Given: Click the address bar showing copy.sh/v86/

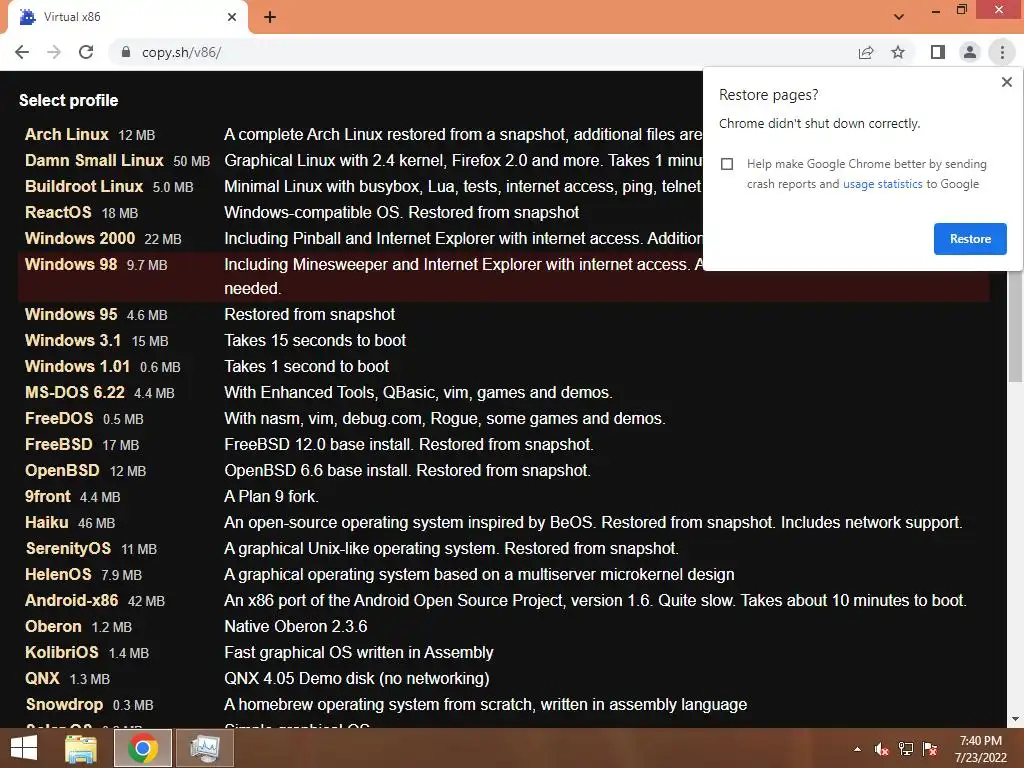Looking at the screenshot, I should coord(483,52).
